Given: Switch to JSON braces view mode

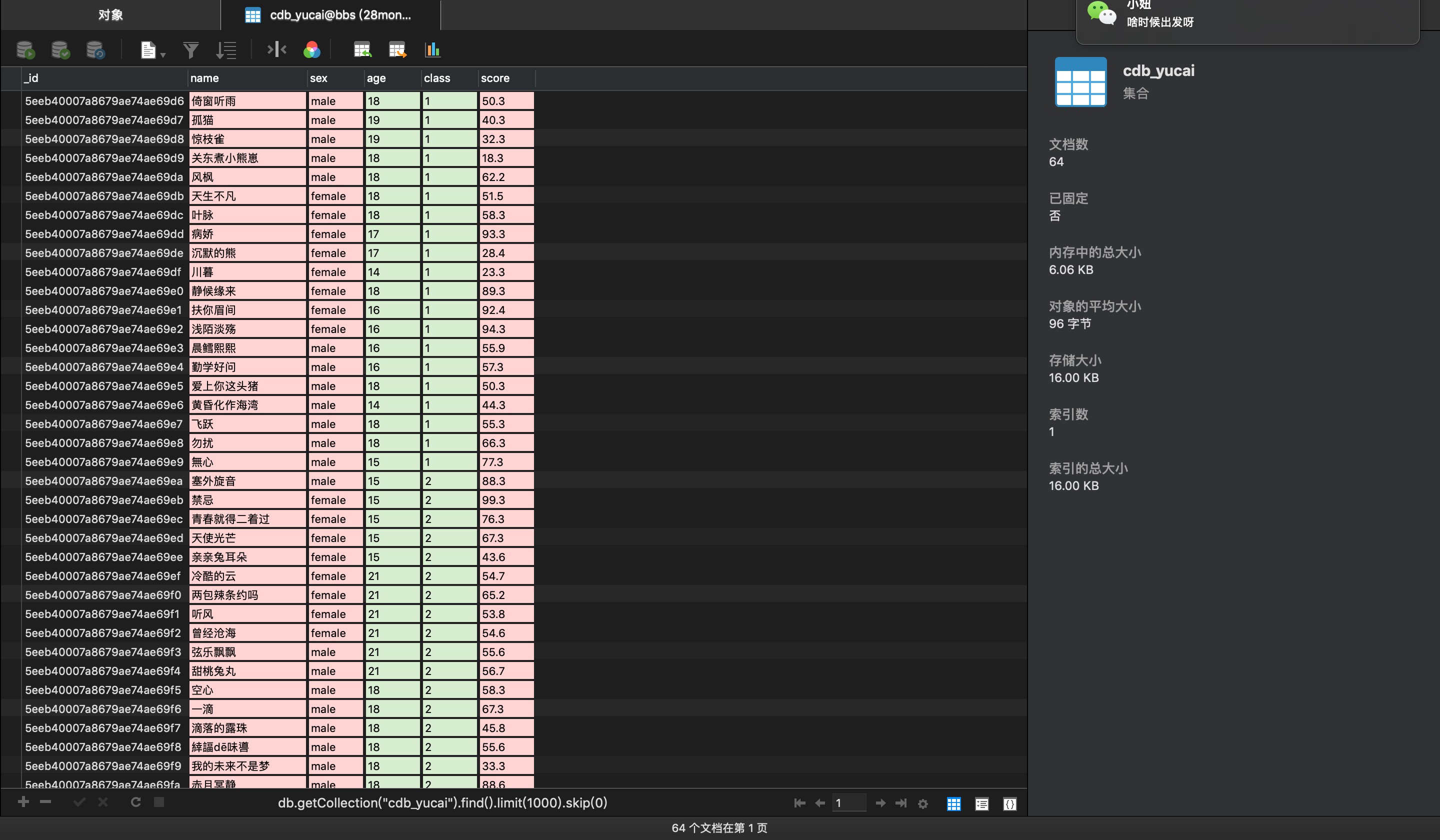Looking at the screenshot, I should (x=1009, y=803).
